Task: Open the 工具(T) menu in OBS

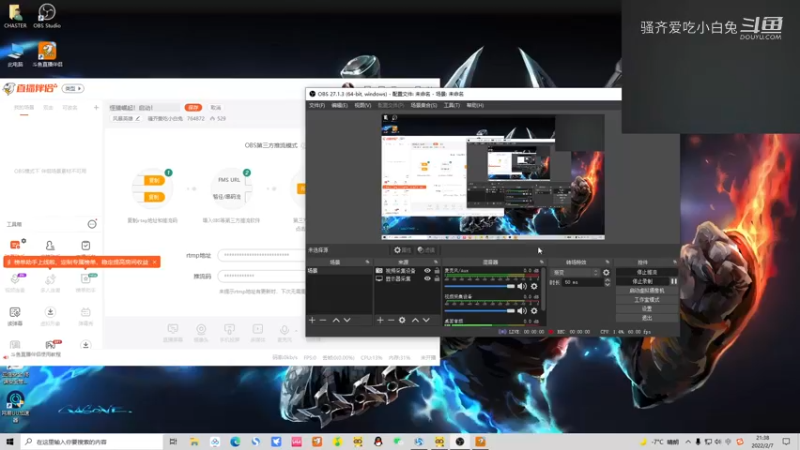Action: point(452,105)
